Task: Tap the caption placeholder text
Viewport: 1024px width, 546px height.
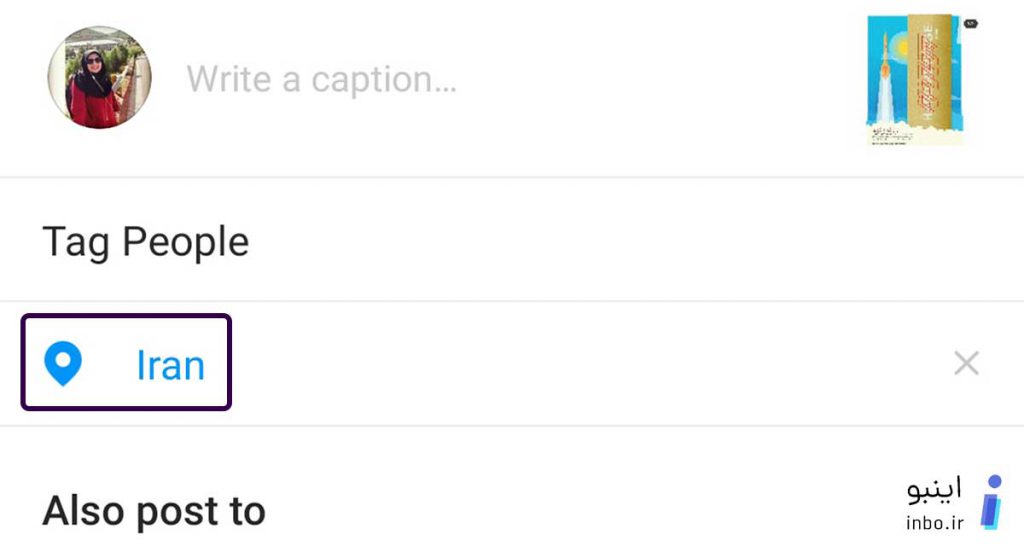Action: pos(322,80)
